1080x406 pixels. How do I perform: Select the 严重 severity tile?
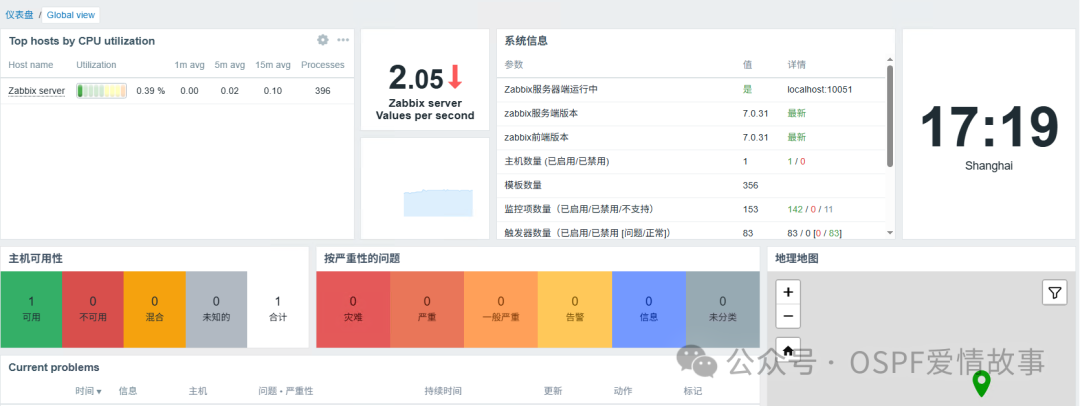click(427, 309)
